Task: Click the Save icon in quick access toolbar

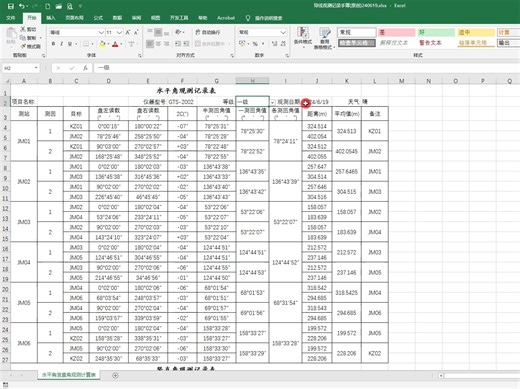Action: (11, 6)
